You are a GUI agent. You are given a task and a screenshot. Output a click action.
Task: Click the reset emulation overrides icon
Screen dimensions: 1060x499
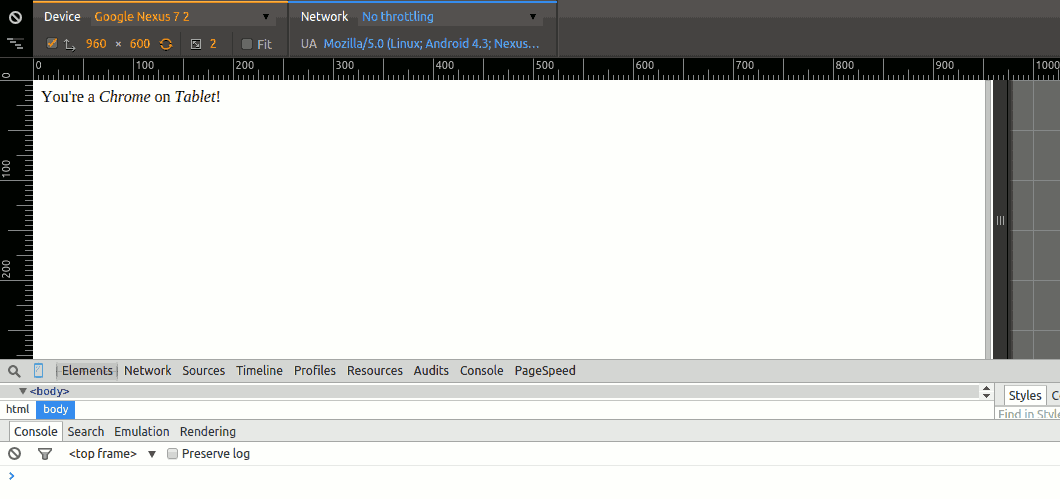(x=15, y=17)
